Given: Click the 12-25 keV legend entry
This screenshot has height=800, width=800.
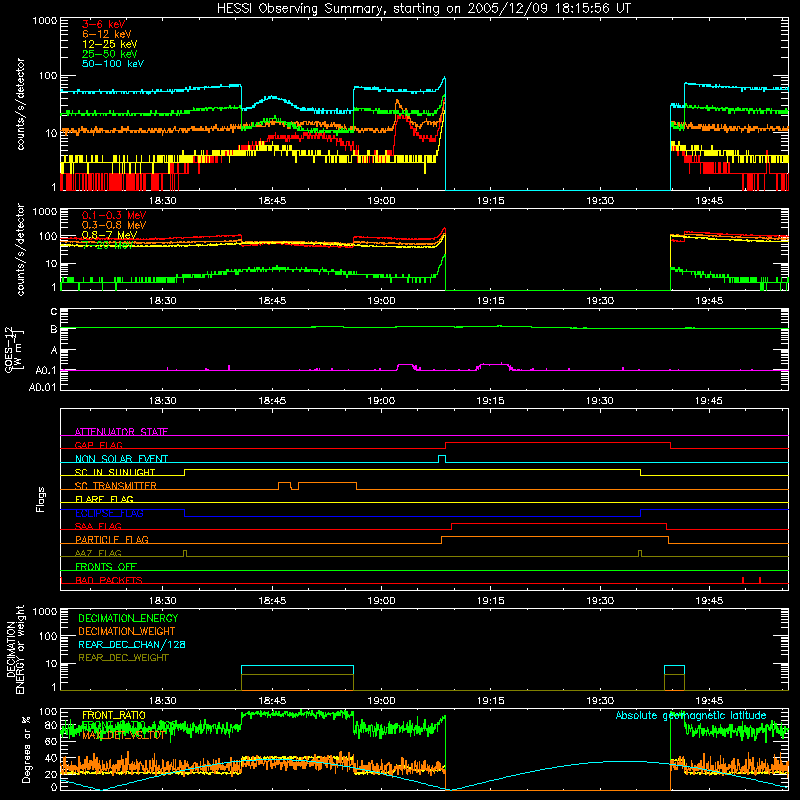Looking at the screenshot, I should click(109, 44).
